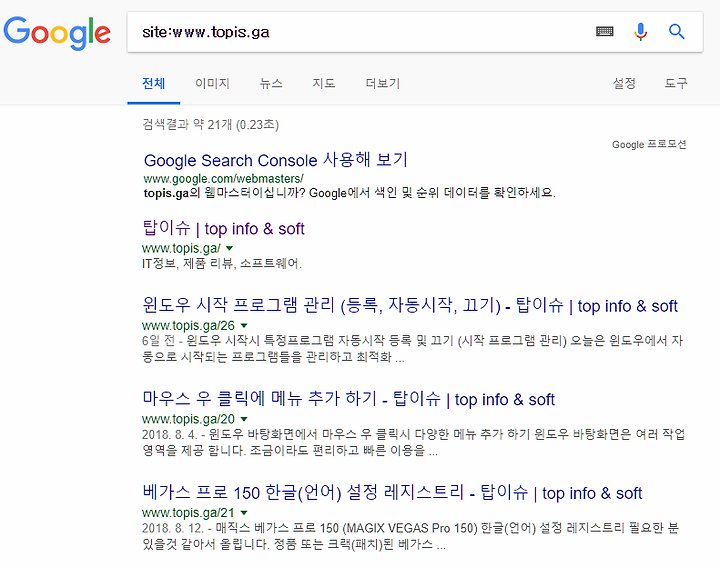Viewport: 720px width, 567px height.
Task: Open 베가스 프로 150 한글 설정 레지스트리 result
Action: (392, 493)
